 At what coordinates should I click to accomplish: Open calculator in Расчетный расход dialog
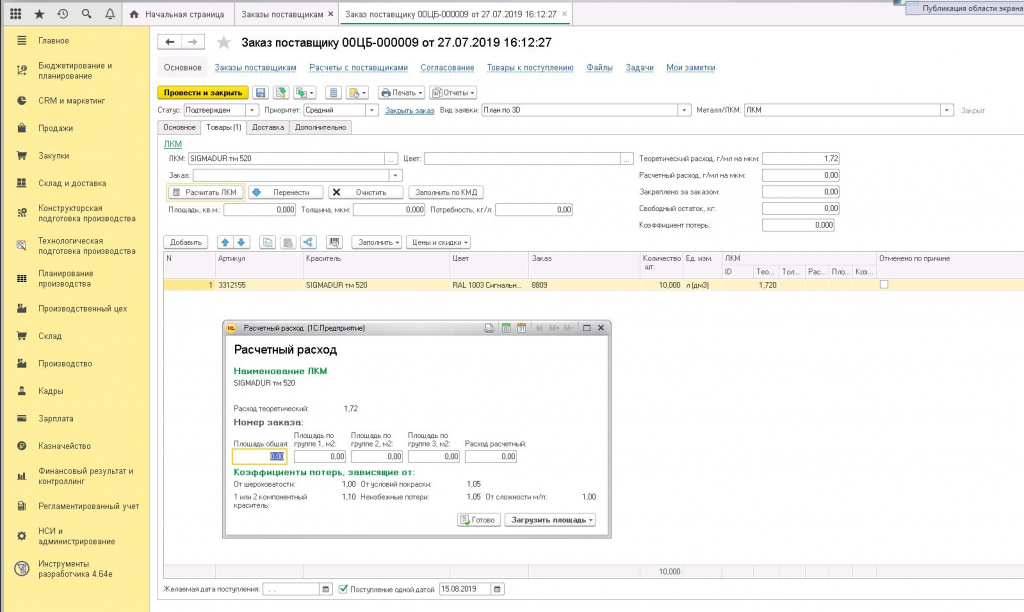(x=506, y=328)
